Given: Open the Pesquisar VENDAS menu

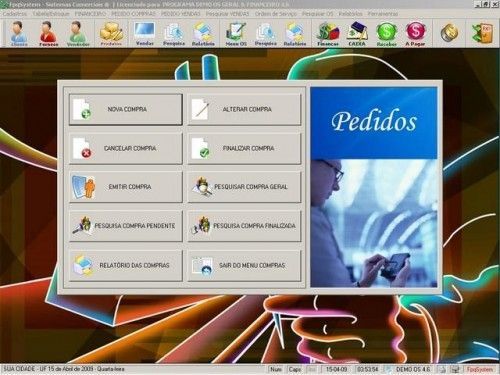Looking at the screenshot, I should (x=227, y=14).
